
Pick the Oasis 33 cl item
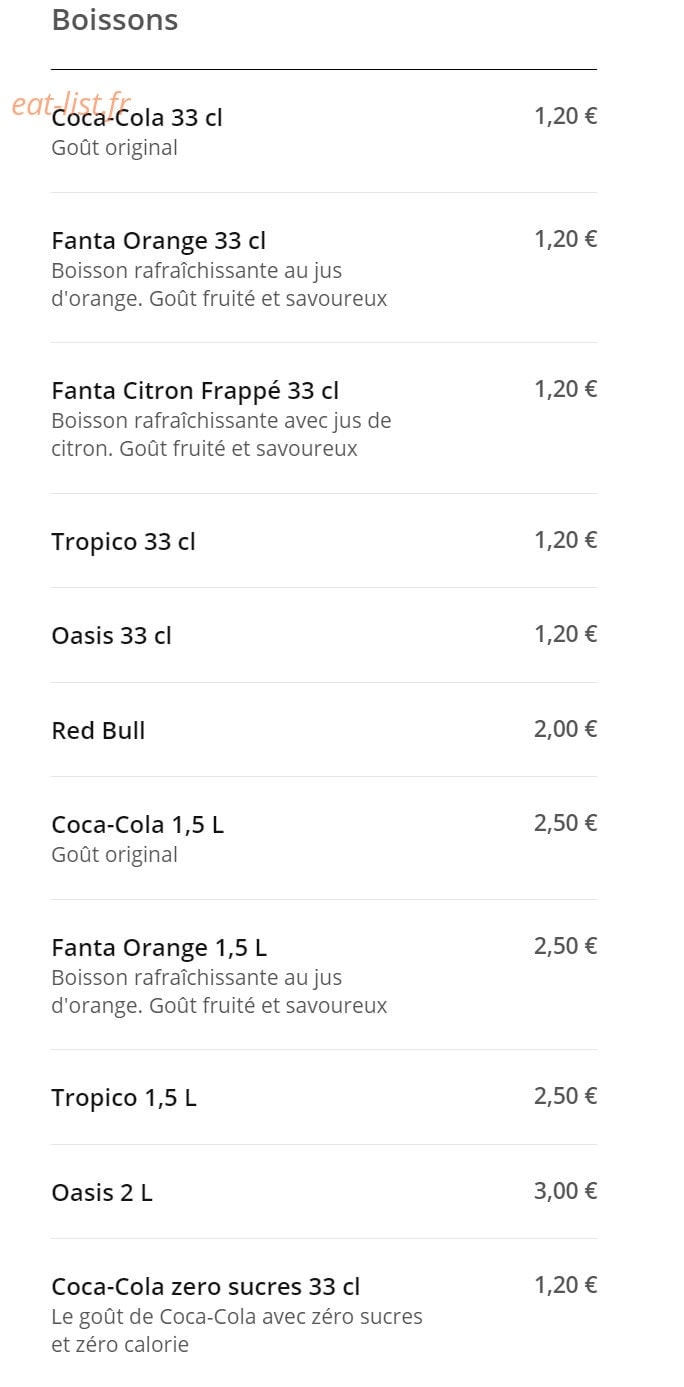[324, 635]
